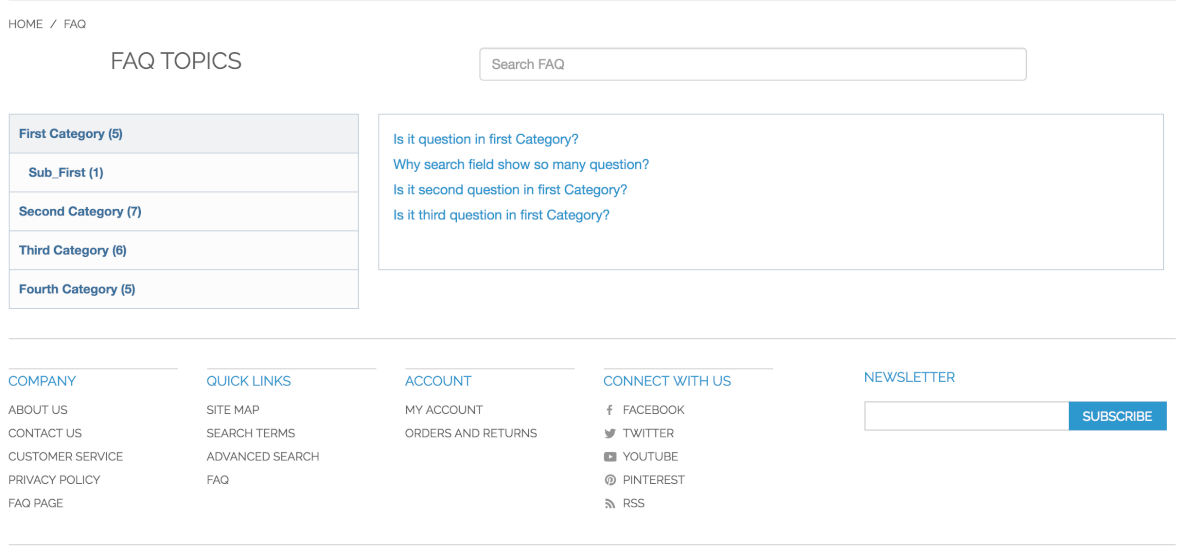Viewport: 1200px width, 553px height.
Task: Open Advanced Search in Quick Links
Action: click(x=263, y=457)
